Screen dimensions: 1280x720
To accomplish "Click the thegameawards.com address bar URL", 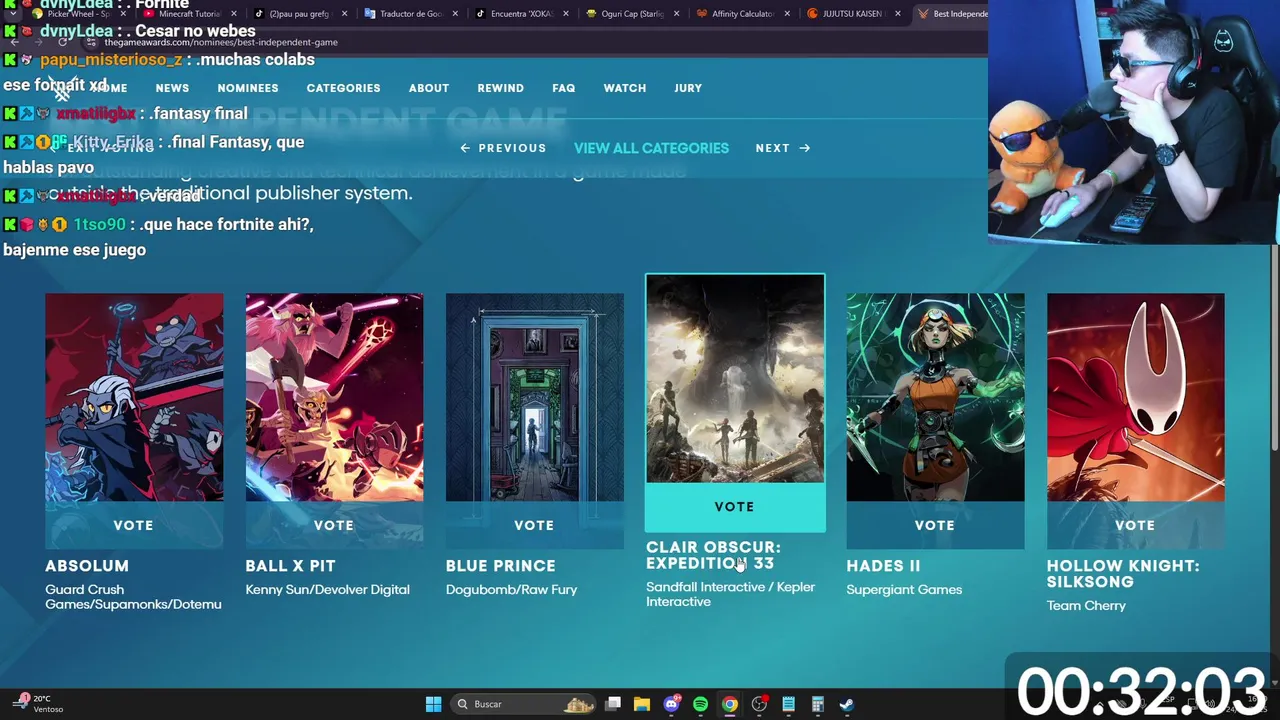I will tap(221, 42).
